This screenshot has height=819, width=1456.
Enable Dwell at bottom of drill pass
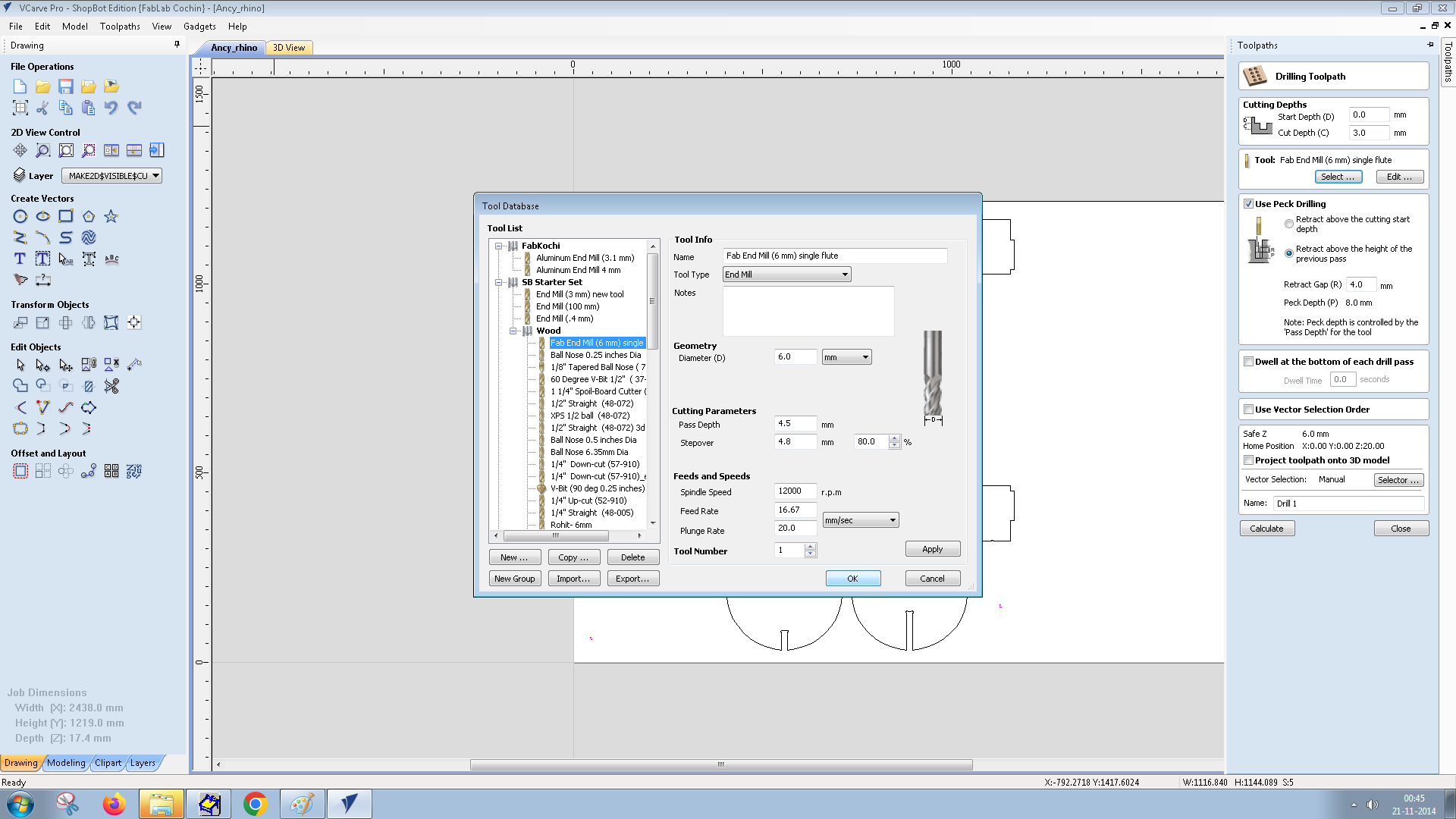(1248, 362)
